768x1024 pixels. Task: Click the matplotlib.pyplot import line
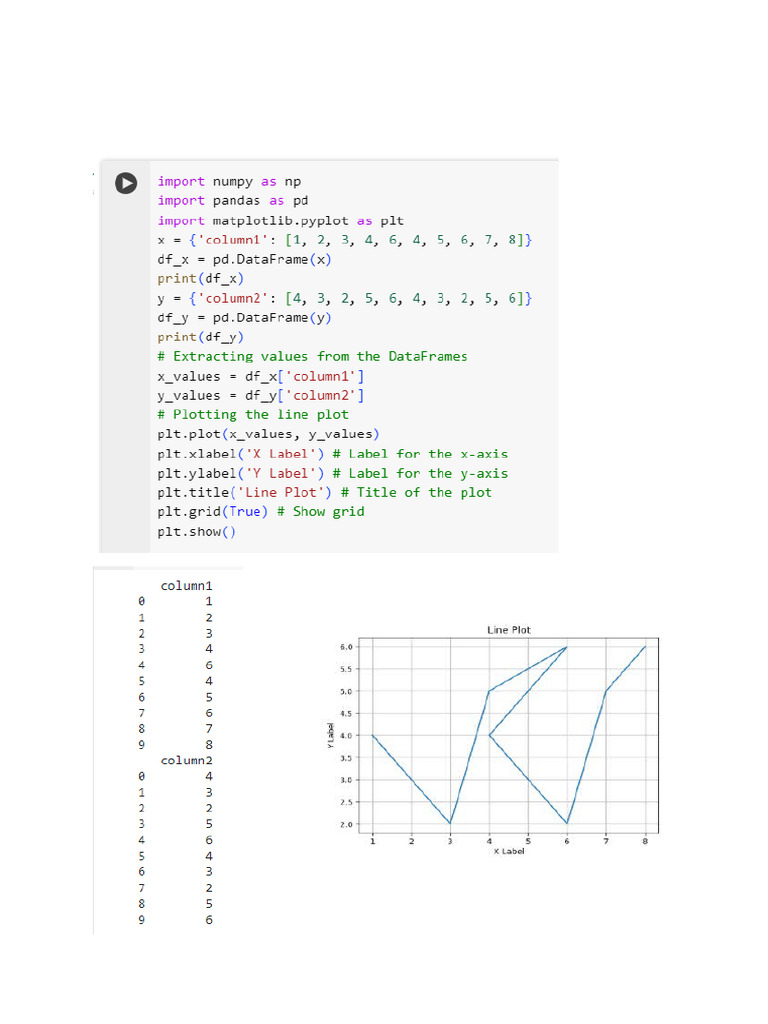[x=280, y=221]
